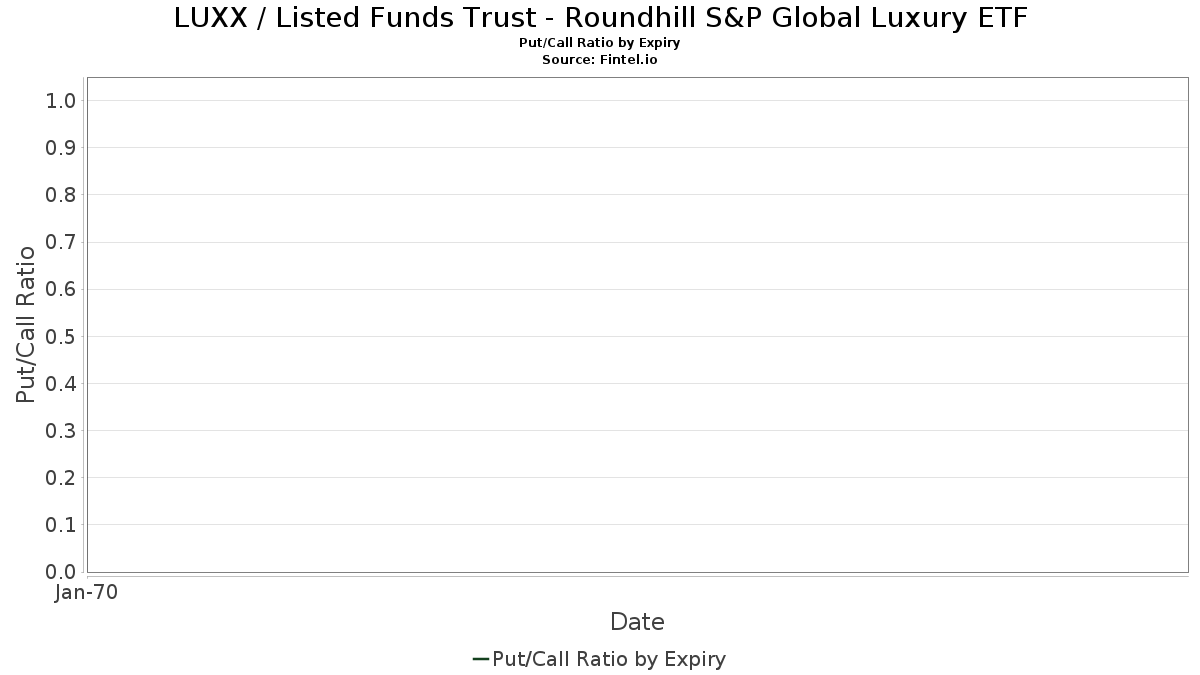
Task: Click the 0.0 y-axis tick label
Action: point(61,571)
